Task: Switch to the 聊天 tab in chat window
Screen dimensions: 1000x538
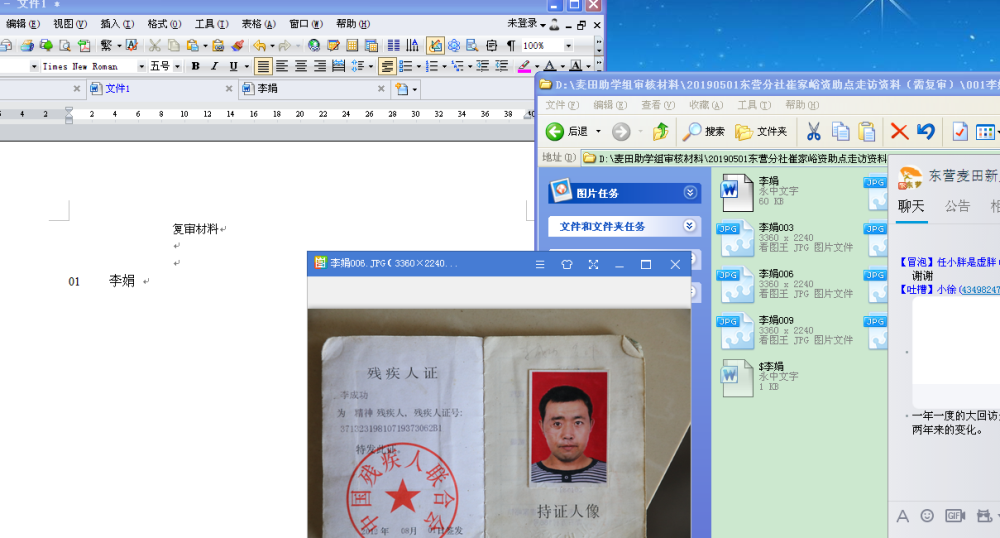Action: click(x=911, y=206)
